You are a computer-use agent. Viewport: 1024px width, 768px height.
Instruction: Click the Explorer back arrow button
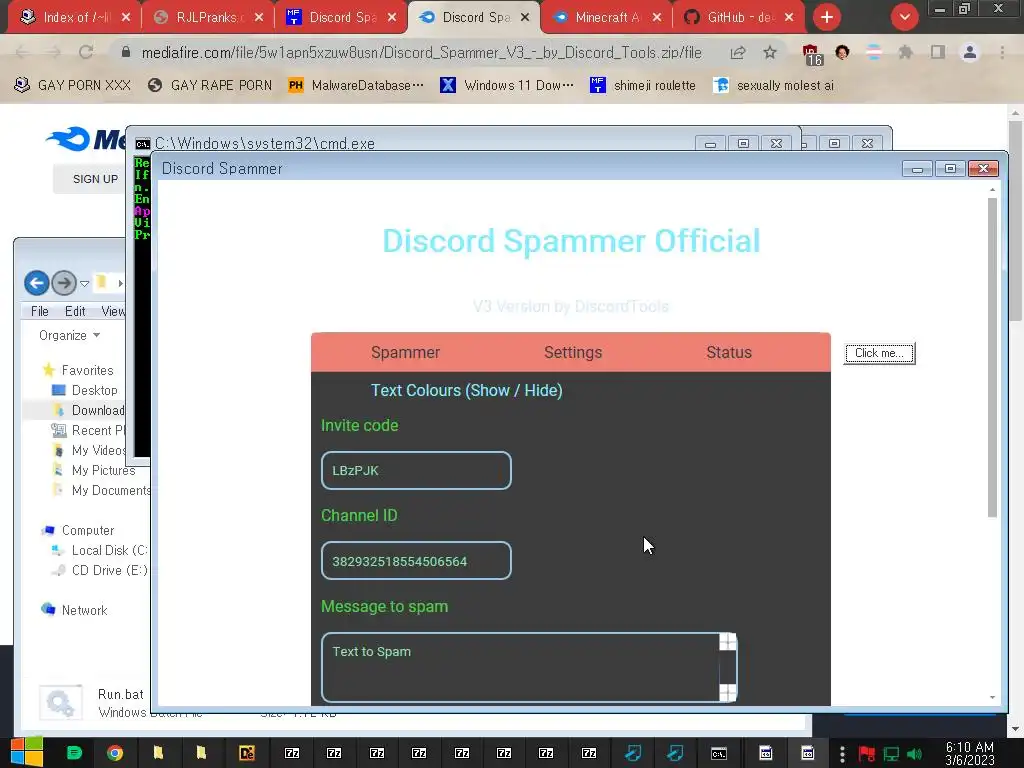click(37, 283)
